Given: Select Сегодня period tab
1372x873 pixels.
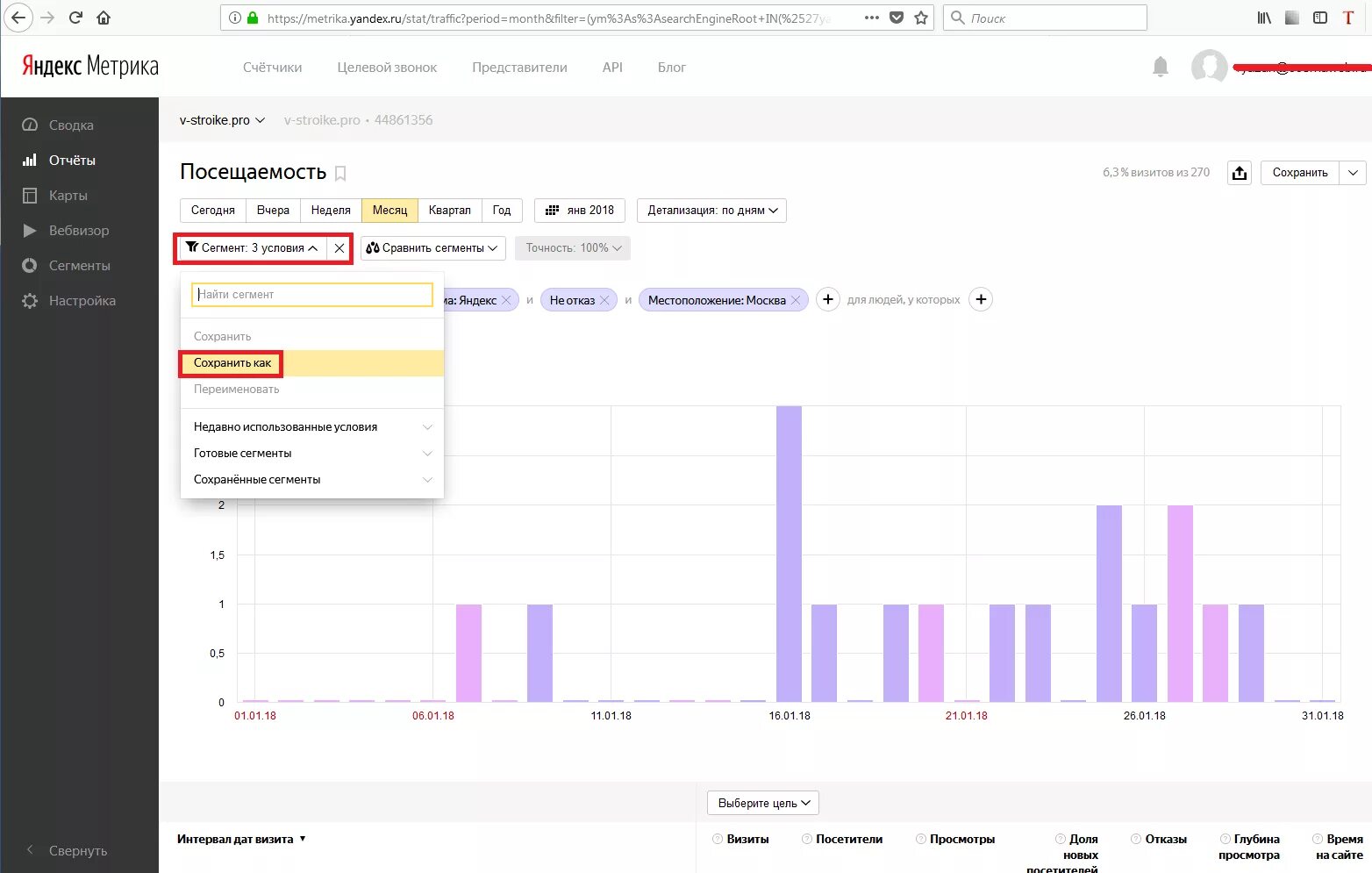Looking at the screenshot, I should (x=213, y=211).
